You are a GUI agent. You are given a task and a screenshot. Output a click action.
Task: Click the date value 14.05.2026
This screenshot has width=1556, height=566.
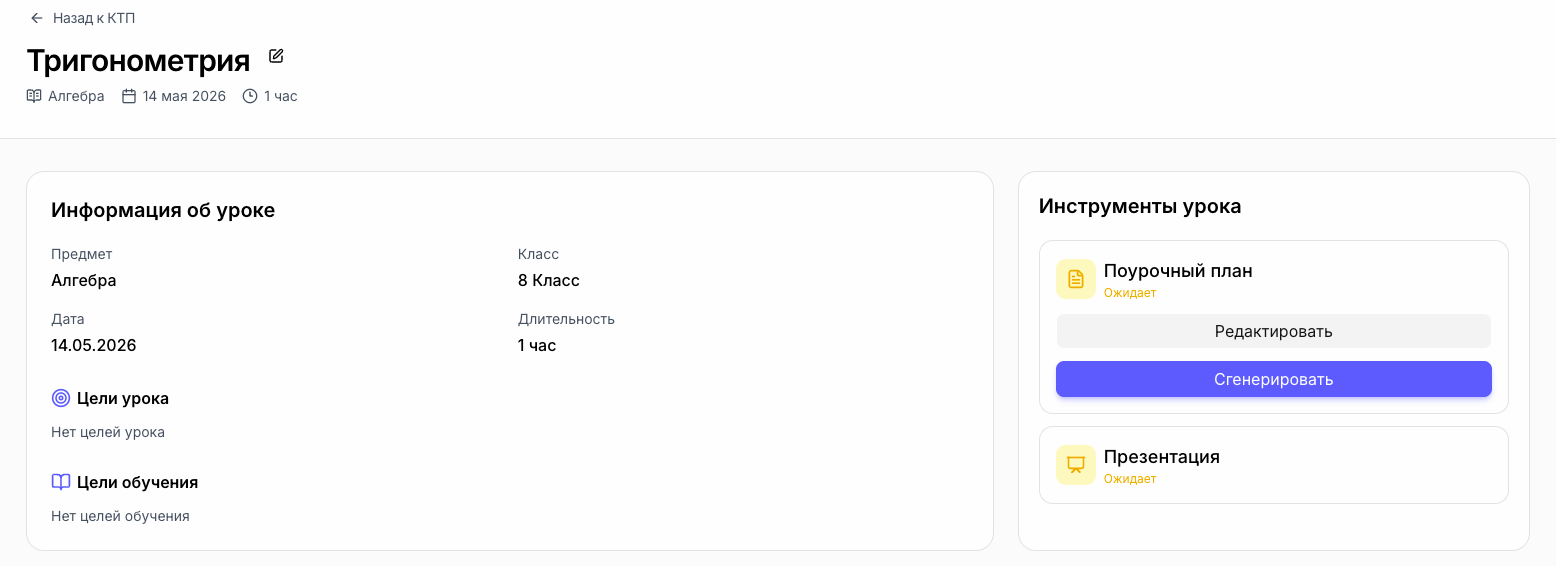[x=94, y=345]
